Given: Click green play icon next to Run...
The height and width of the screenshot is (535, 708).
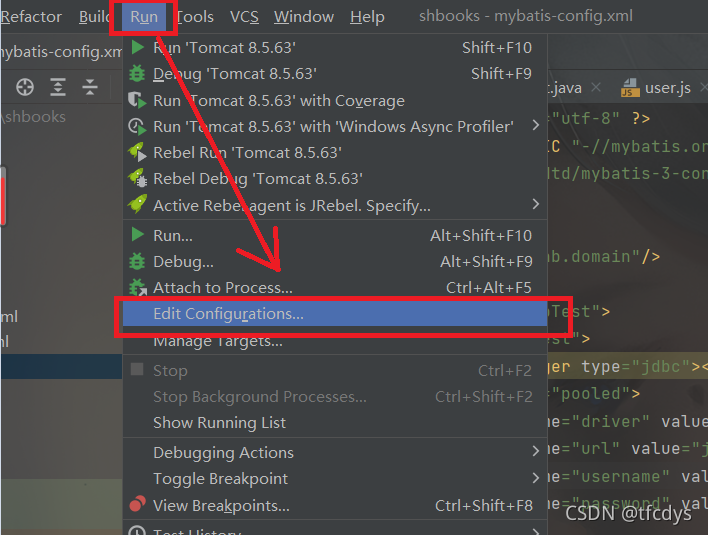Looking at the screenshot, I should (x=137, y=235).
